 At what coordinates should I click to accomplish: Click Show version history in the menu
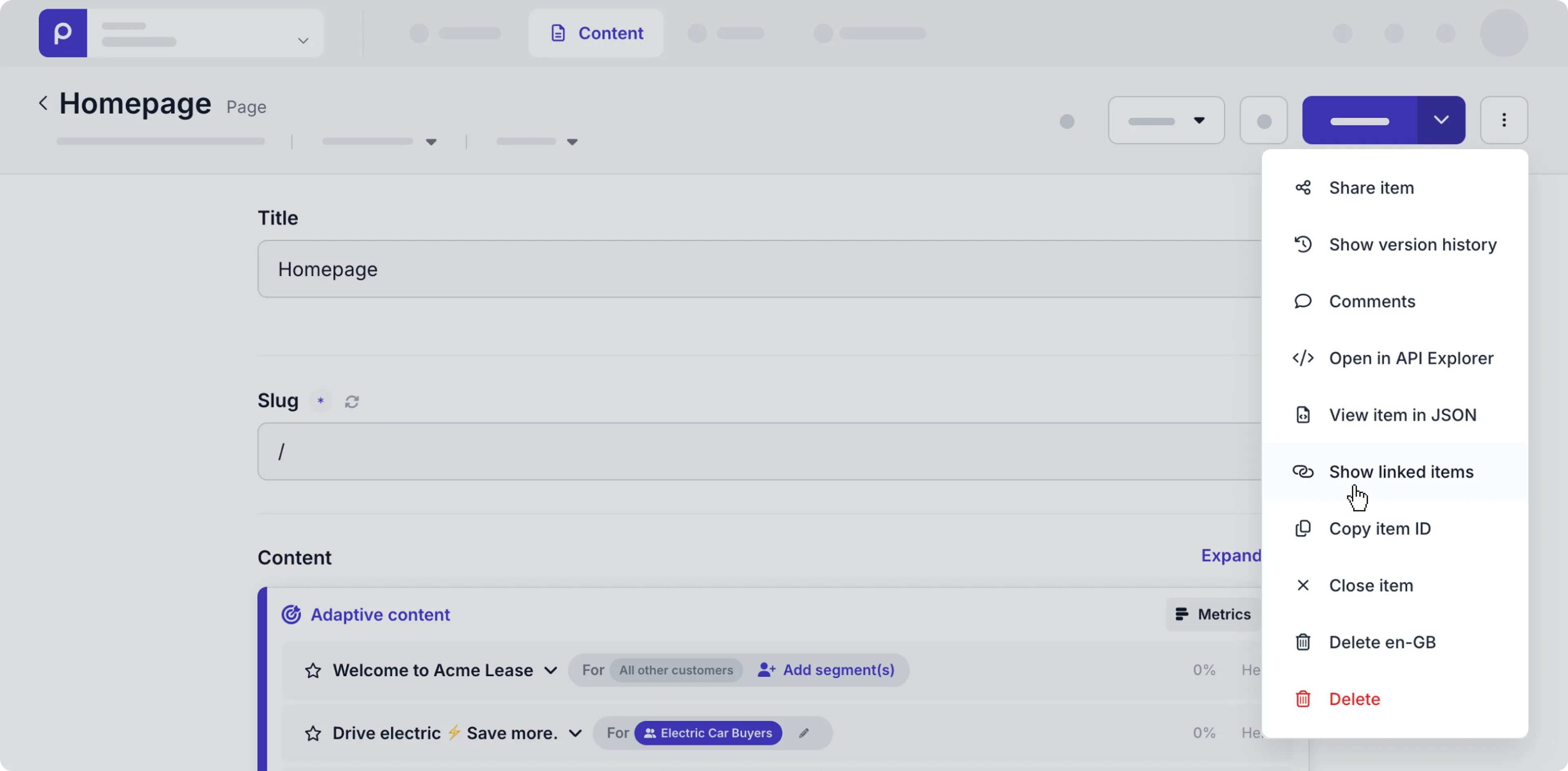pos(1412,244)
